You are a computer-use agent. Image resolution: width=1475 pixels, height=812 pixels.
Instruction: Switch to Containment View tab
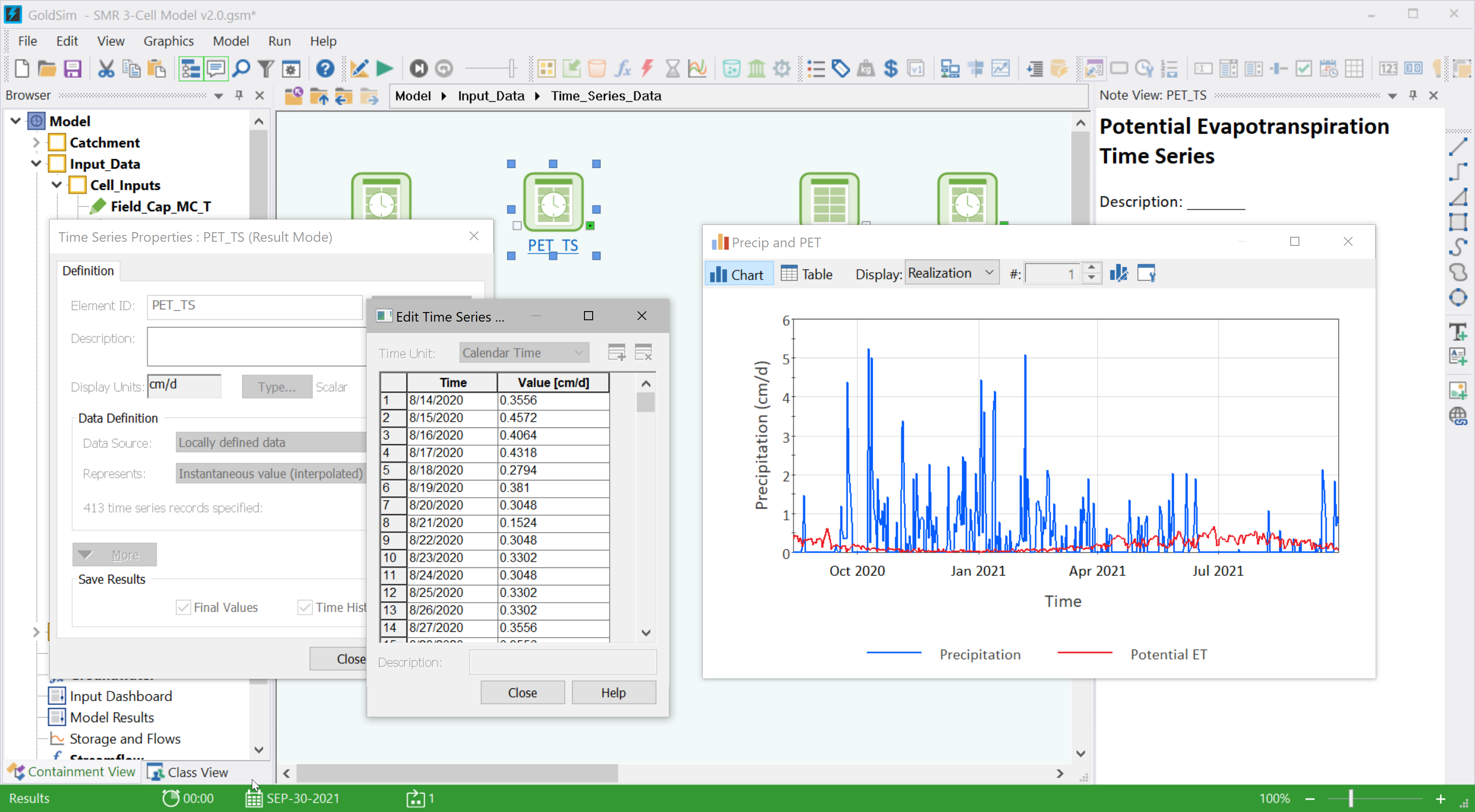click(72, 772)
